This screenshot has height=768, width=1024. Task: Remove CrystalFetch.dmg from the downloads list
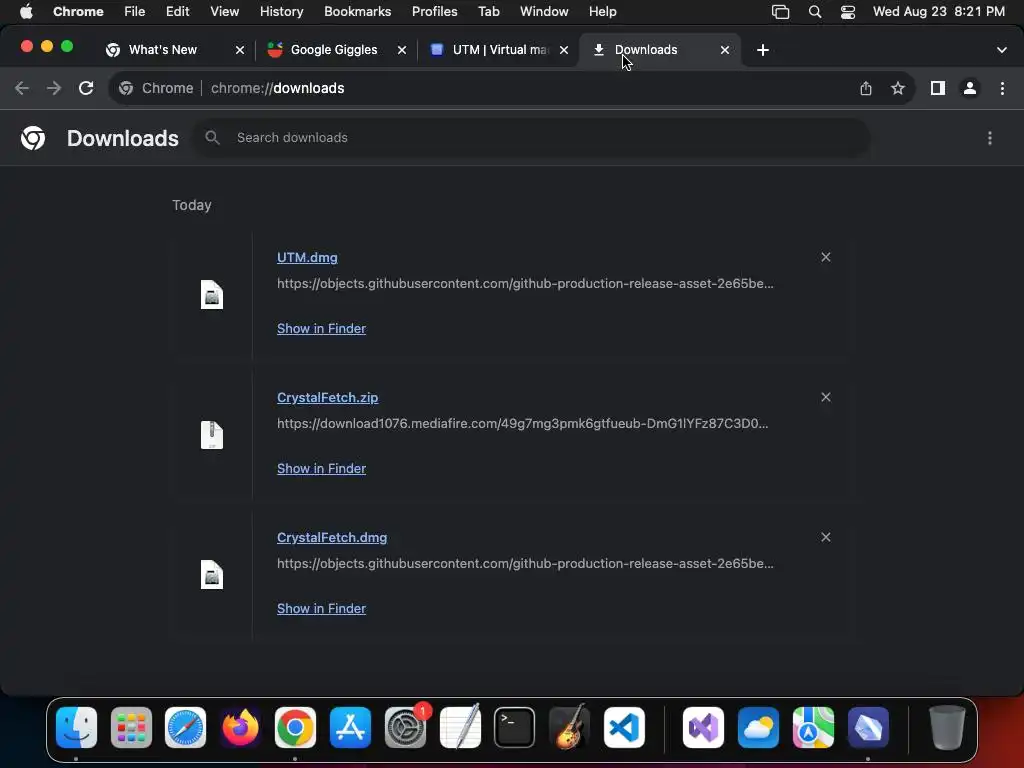825,537
